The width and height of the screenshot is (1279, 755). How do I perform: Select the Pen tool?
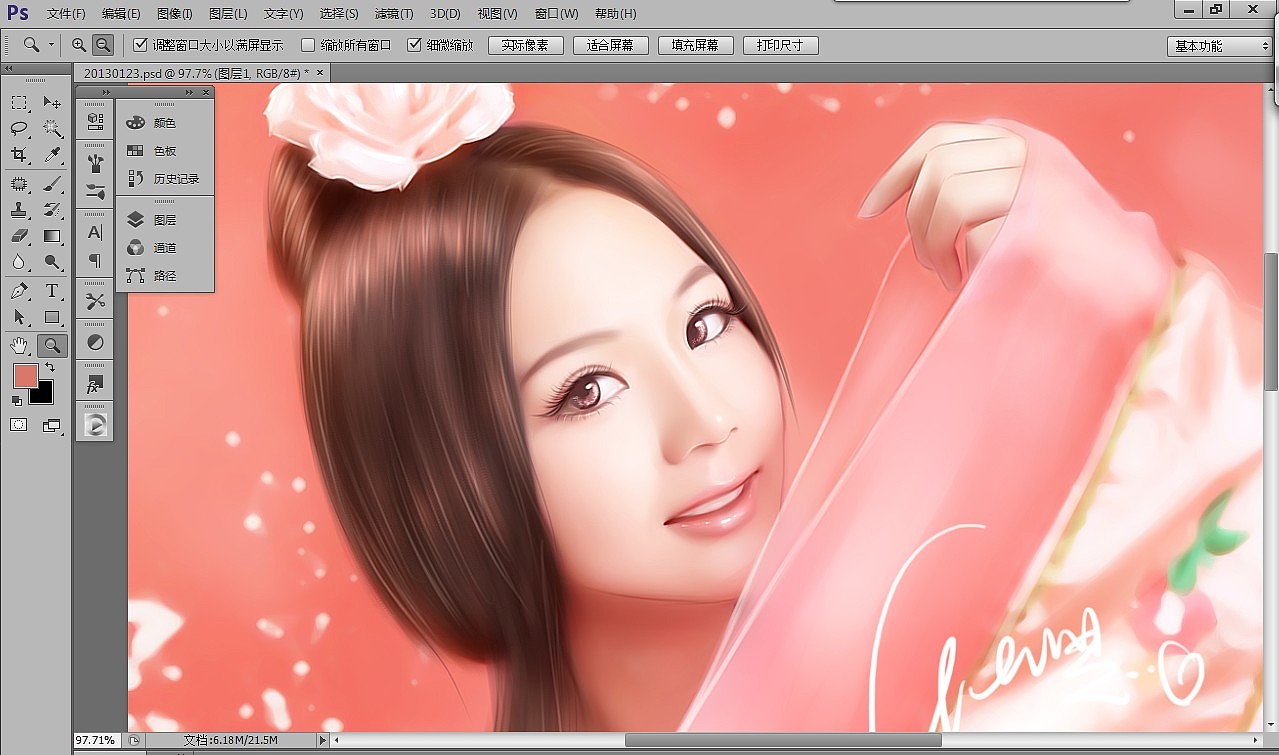click(x=19, y=291)
